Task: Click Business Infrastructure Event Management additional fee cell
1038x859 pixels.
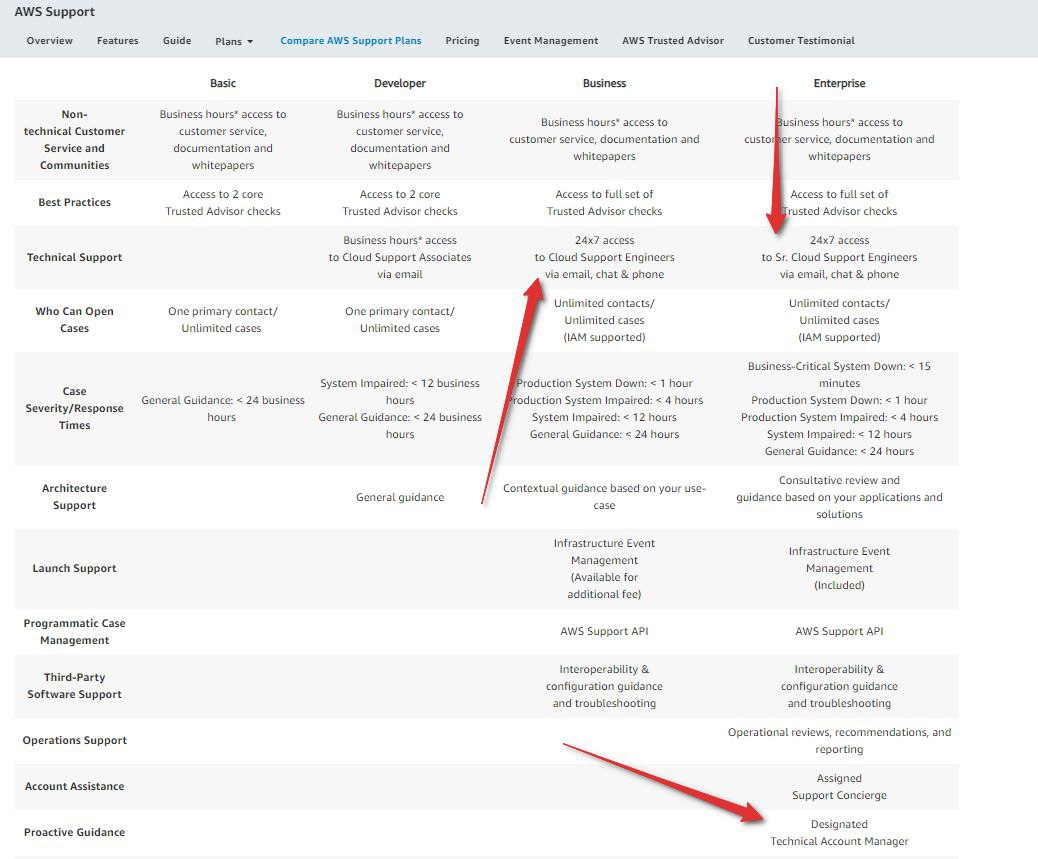Action: tap(604, 568)
